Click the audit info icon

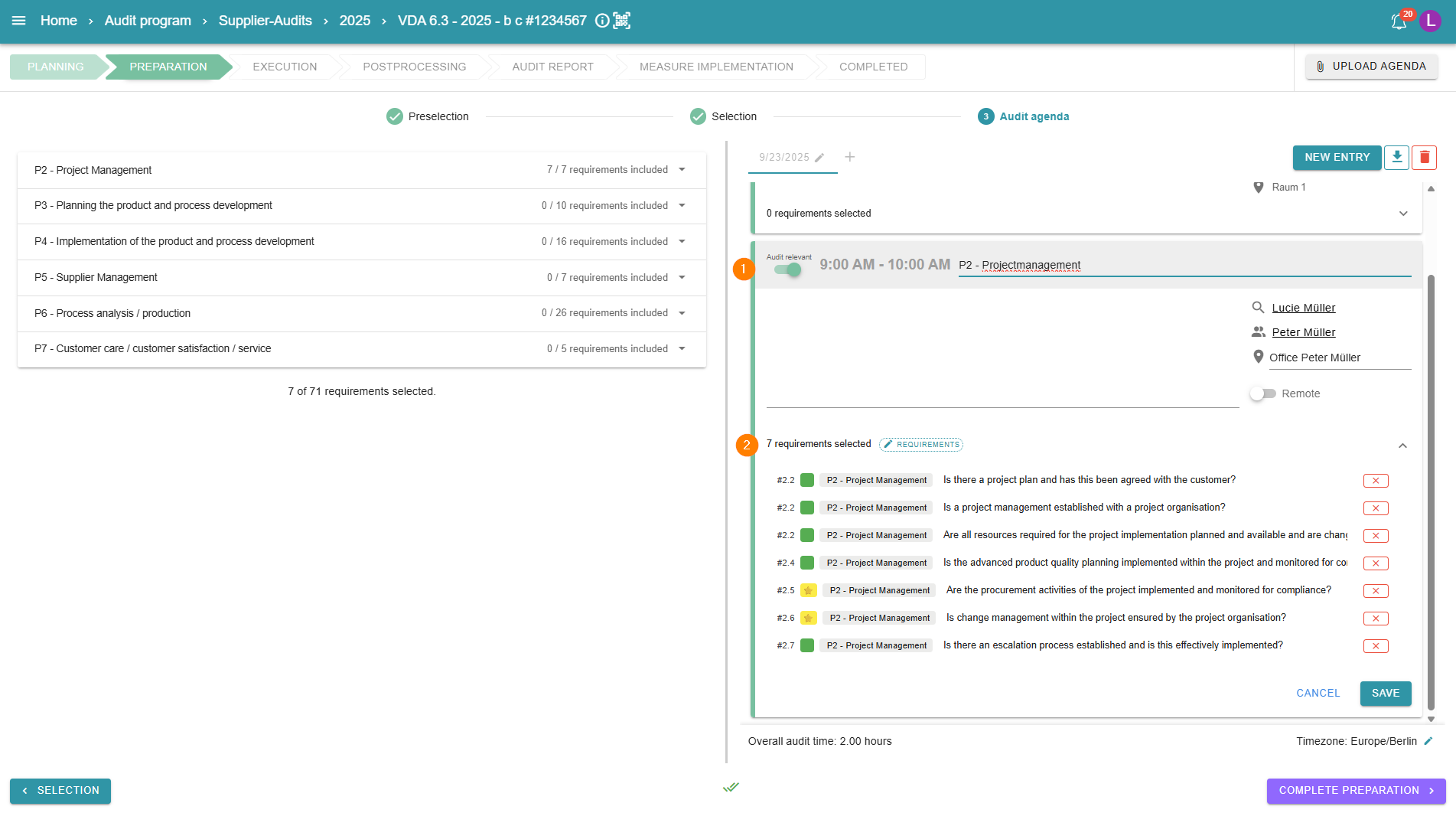click(602, 21)
